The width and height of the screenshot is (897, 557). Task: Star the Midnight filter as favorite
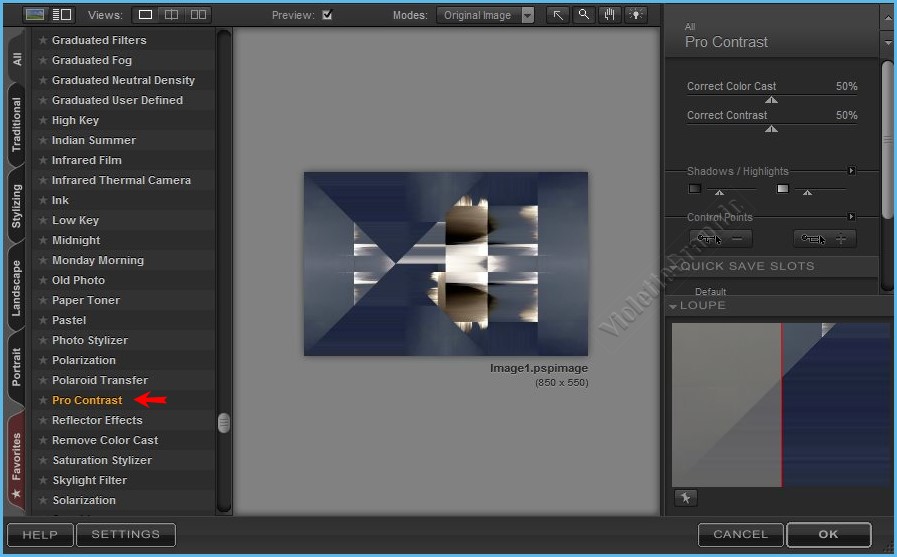(42, 240)
